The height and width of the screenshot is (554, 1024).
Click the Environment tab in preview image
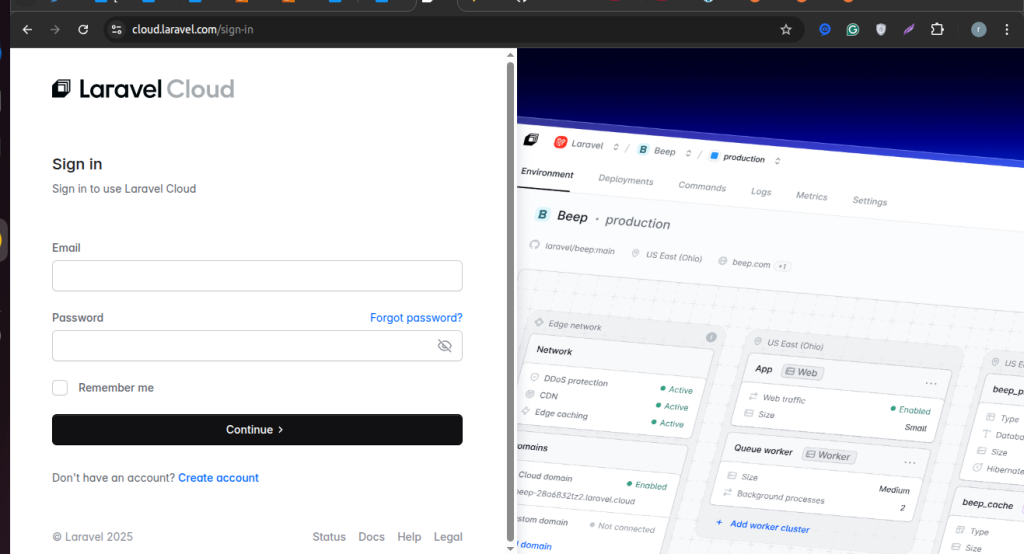coord(547,173)
